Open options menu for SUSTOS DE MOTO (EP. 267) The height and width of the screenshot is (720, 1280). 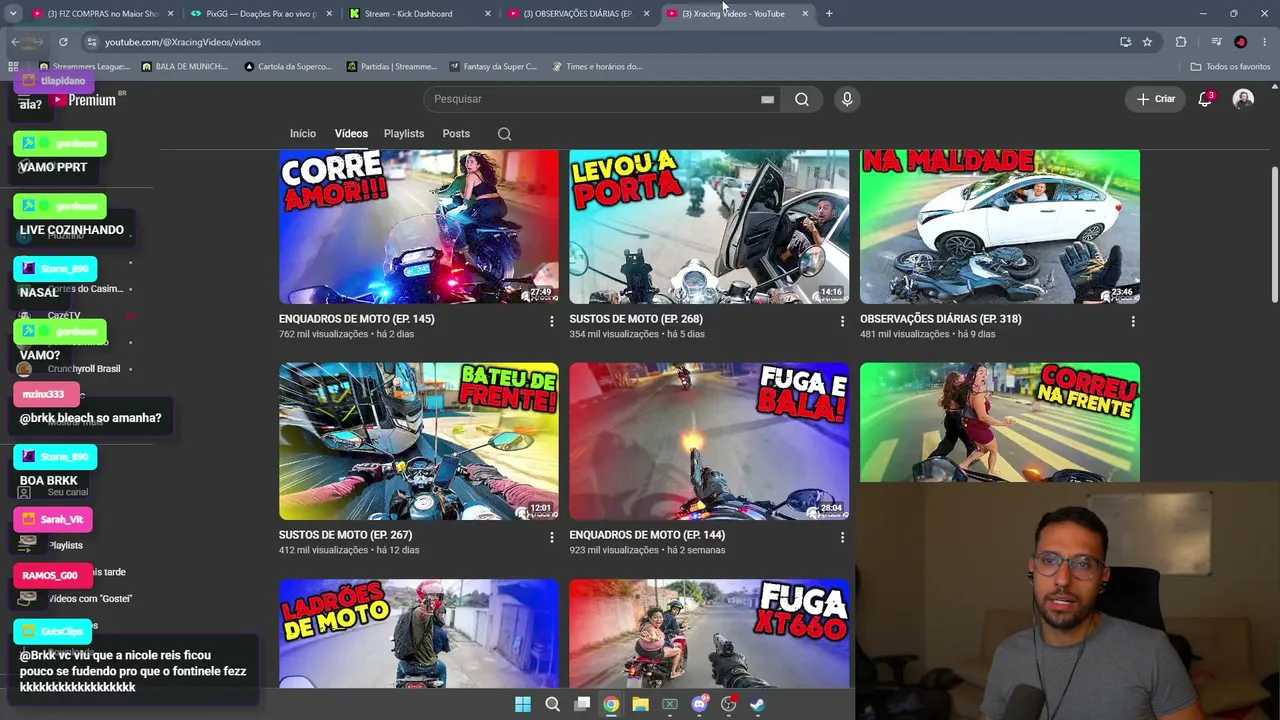click(551, 537)
